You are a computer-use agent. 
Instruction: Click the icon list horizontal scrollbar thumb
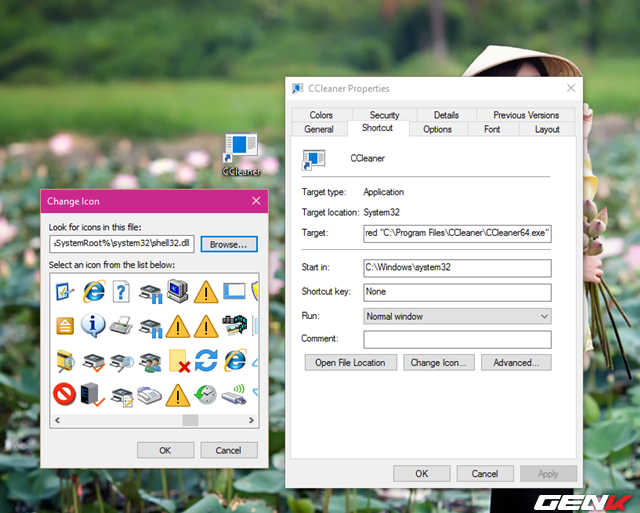(x=190, y=420)
